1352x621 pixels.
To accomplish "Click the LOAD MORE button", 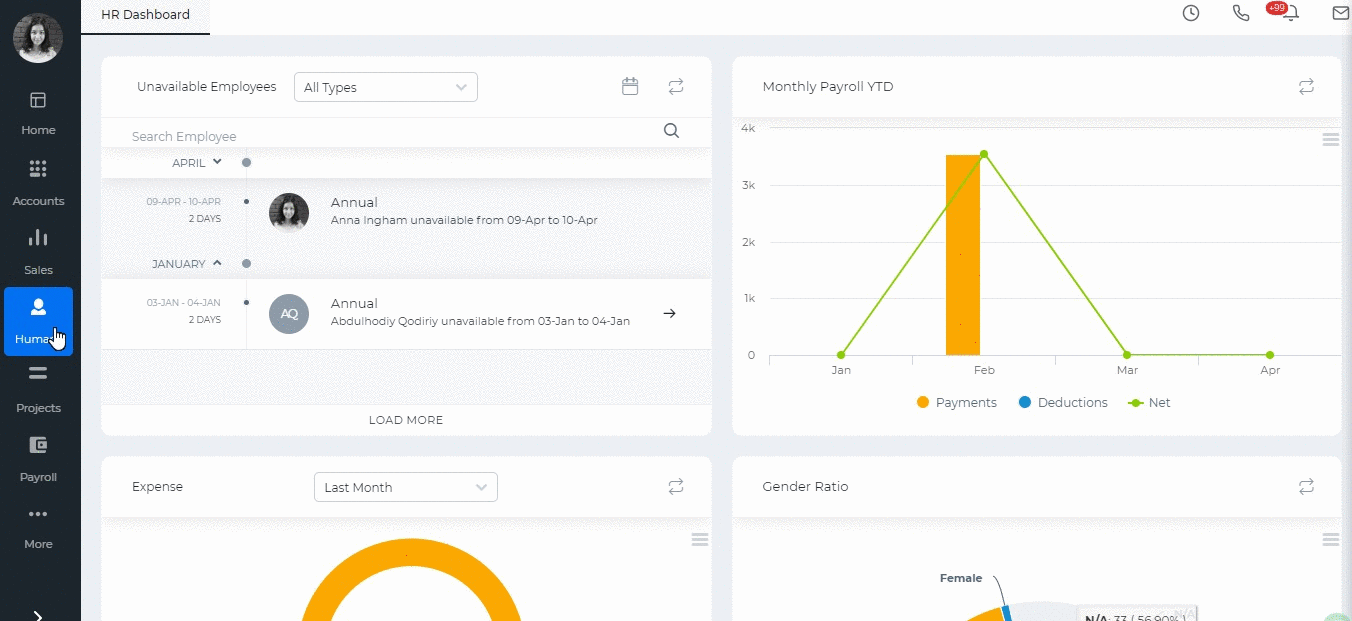I will (x=406, y=420).
